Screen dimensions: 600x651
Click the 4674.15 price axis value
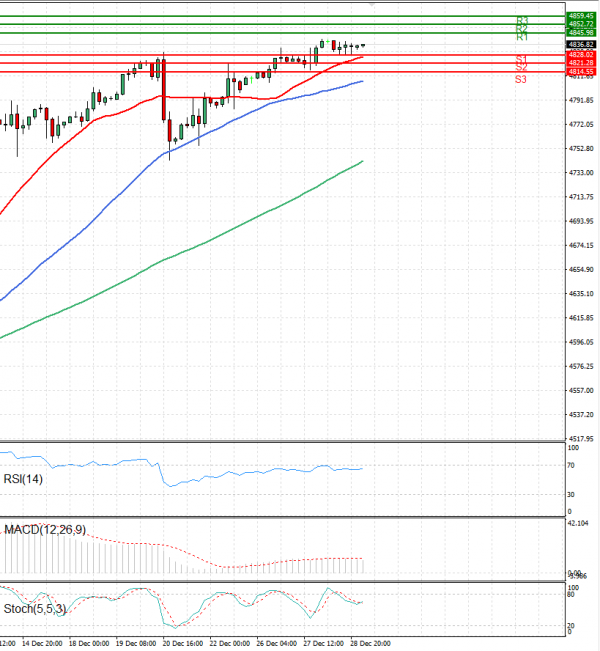[581, 245]
